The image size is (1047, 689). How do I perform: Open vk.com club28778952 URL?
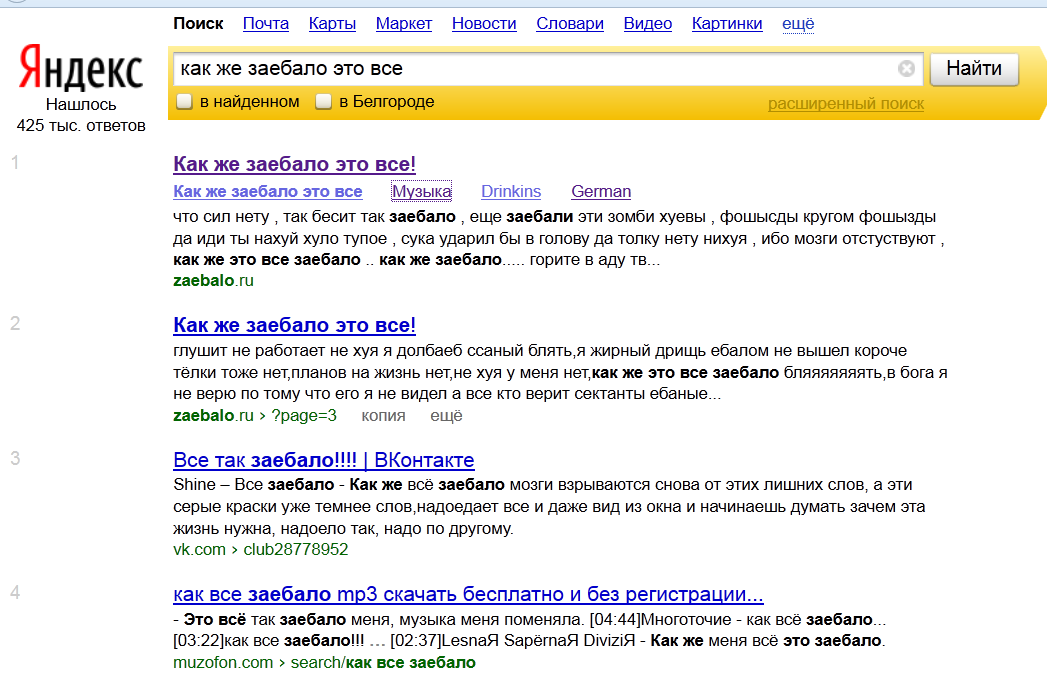[x=260, y=549]
